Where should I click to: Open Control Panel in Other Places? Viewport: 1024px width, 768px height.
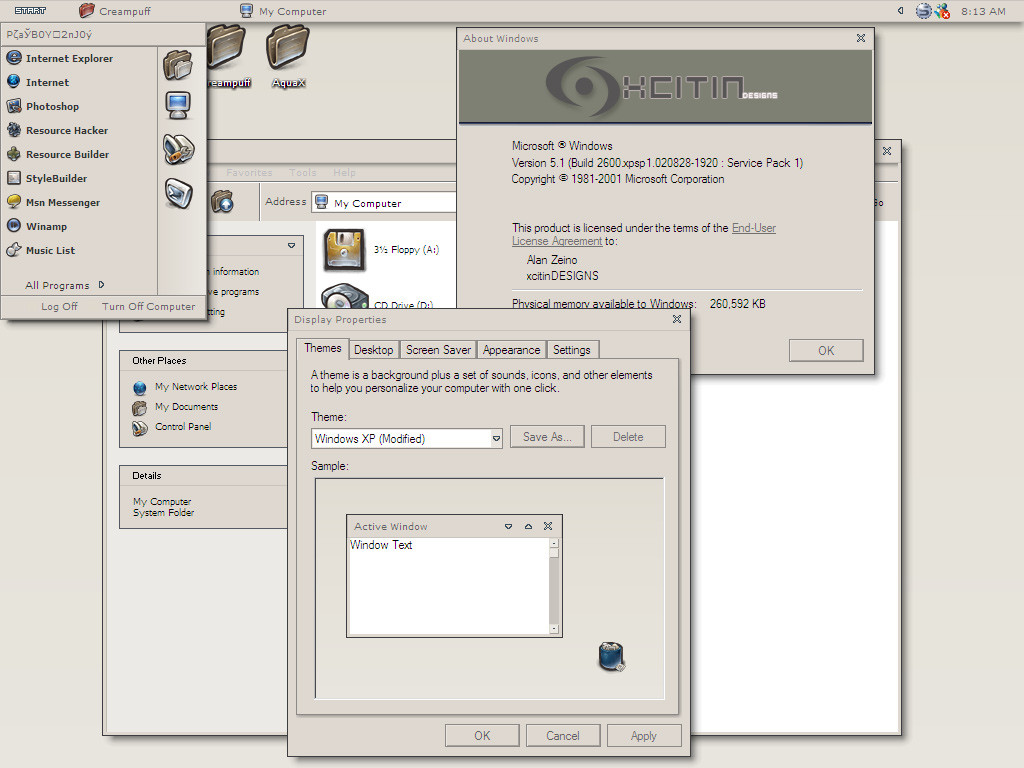(172, 427)
